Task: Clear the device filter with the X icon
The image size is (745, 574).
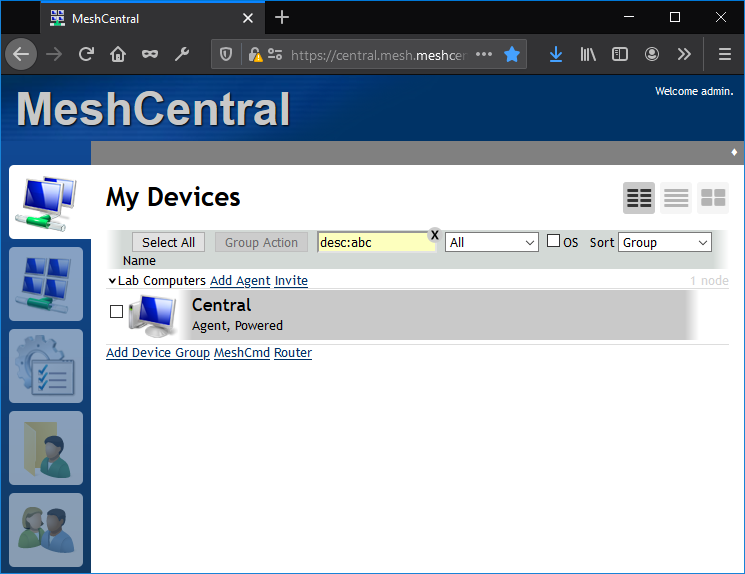Action: point(434,235)
